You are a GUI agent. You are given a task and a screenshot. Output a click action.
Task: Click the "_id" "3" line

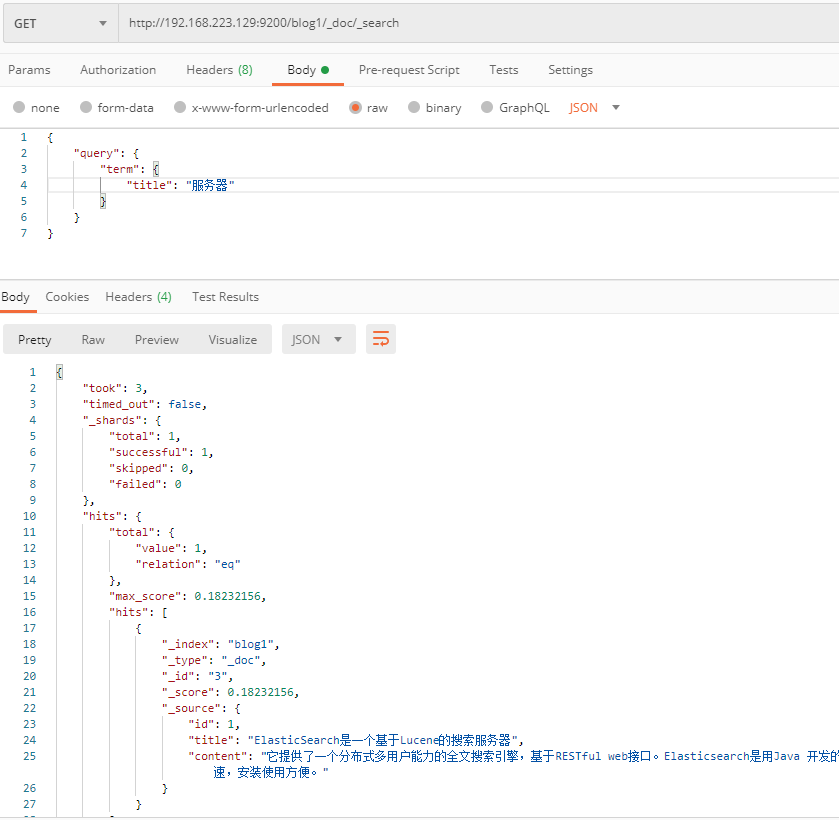point(197,677)
